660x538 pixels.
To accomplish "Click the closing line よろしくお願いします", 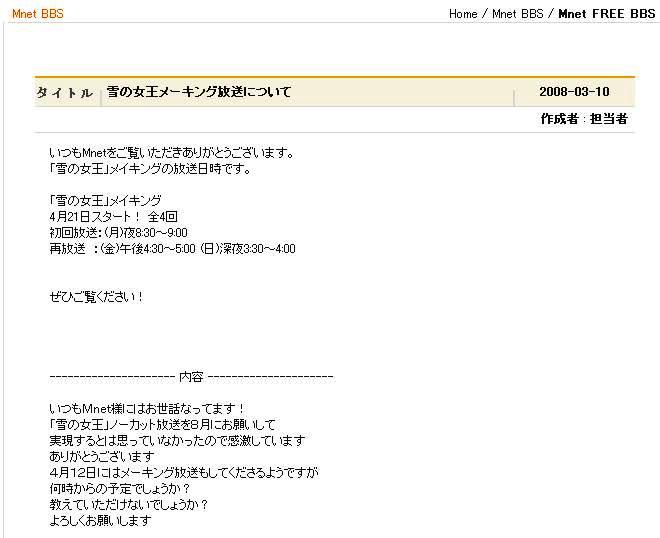I will (100, 520).
